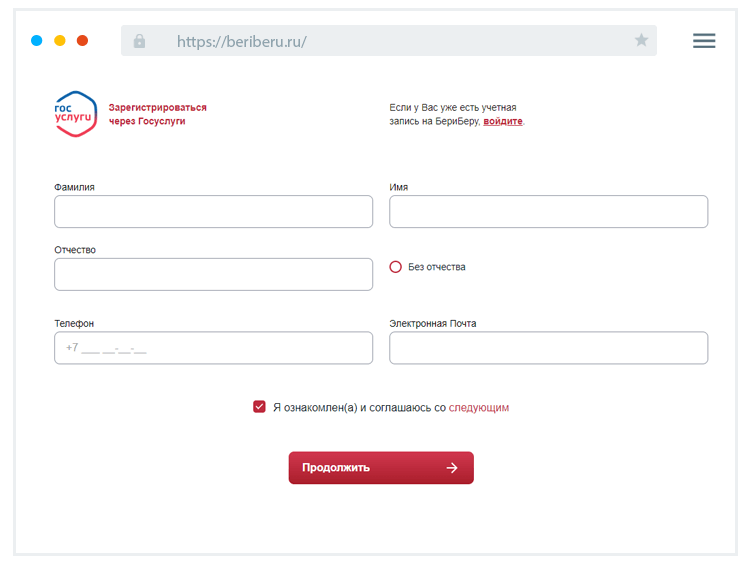The width and height of the screenshot is (751, 573).
Task: Click the white arrow on 'Продолжить' button
Action: [x=452, y=468]
